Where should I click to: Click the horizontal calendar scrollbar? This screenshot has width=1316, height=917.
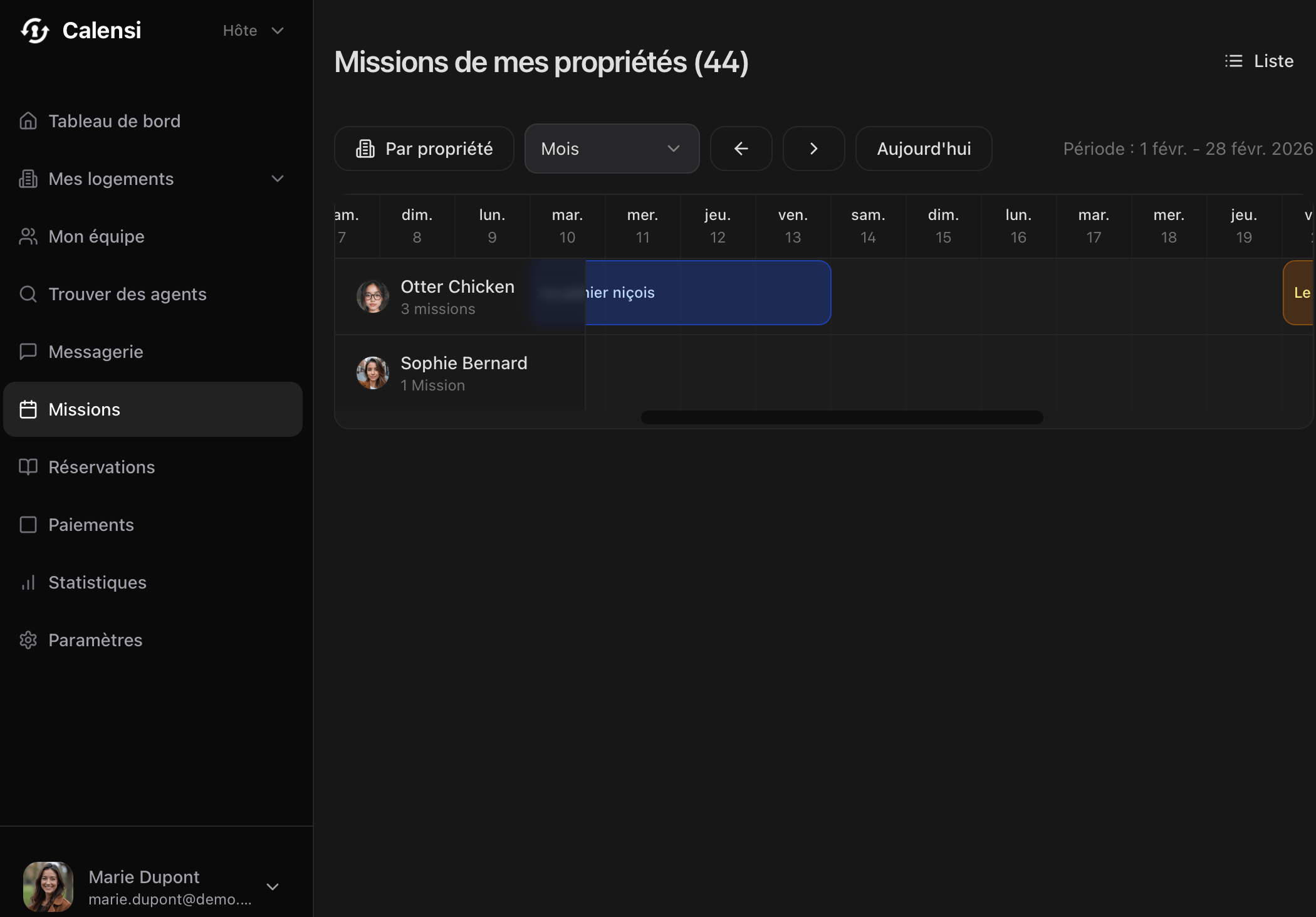(x=842, y=417)
